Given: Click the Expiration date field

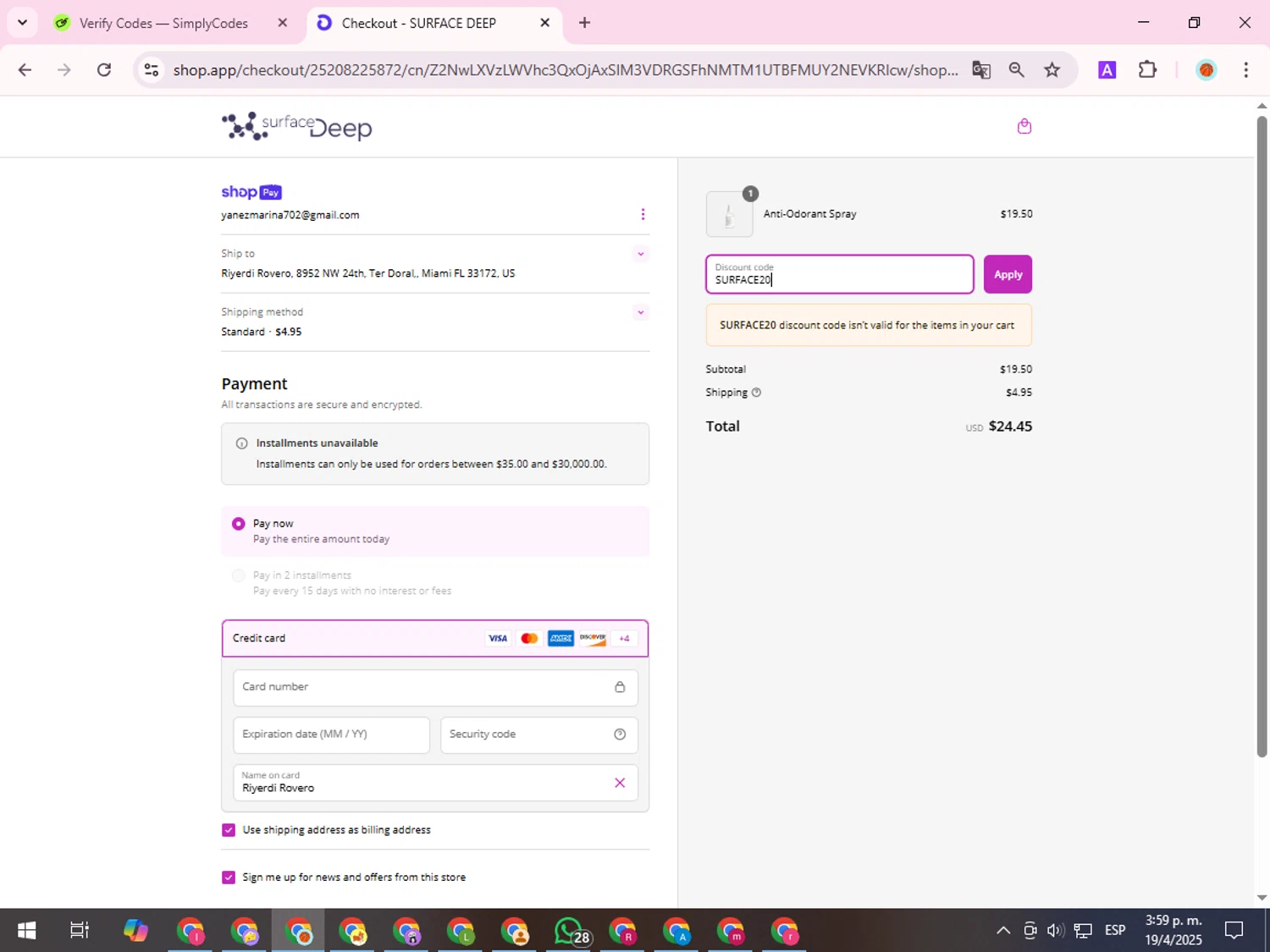Looking at the screenshot, I should click(331, 735).
